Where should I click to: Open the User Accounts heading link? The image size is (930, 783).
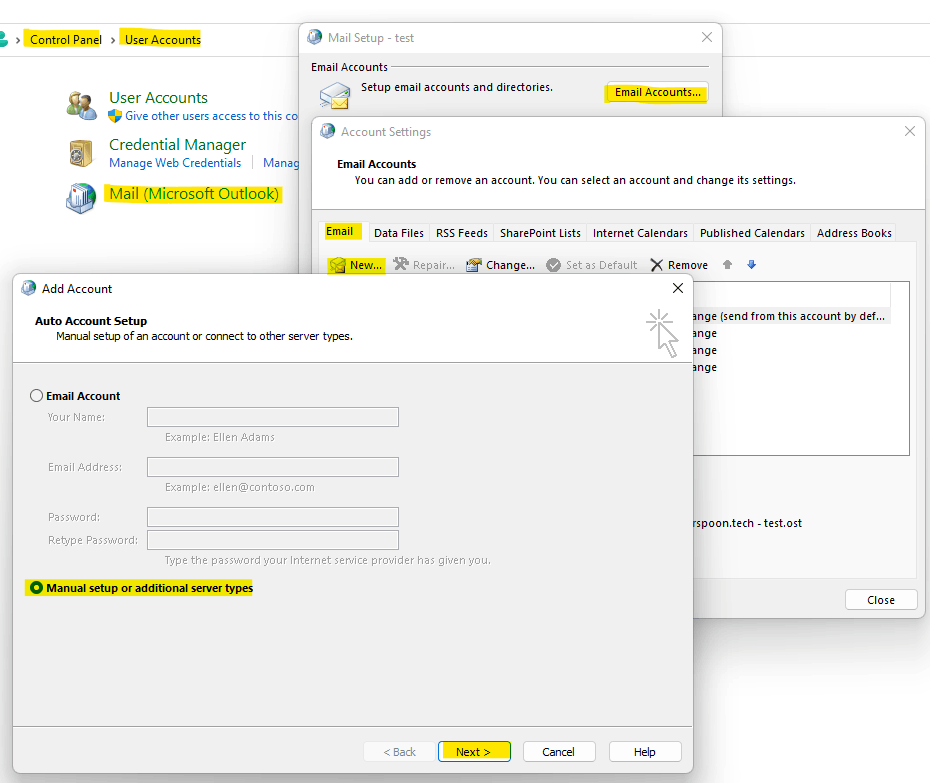(158, 97)
